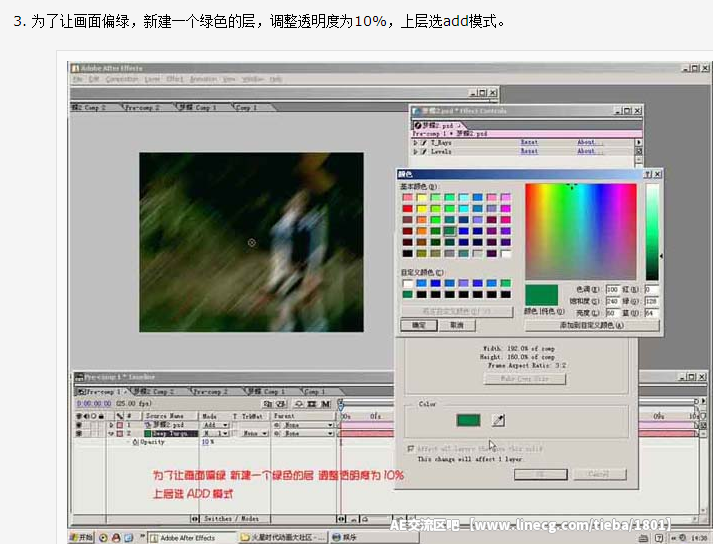
Task: Open the Add blending mode dropdown for layer 1
Action: coord(215,425)
